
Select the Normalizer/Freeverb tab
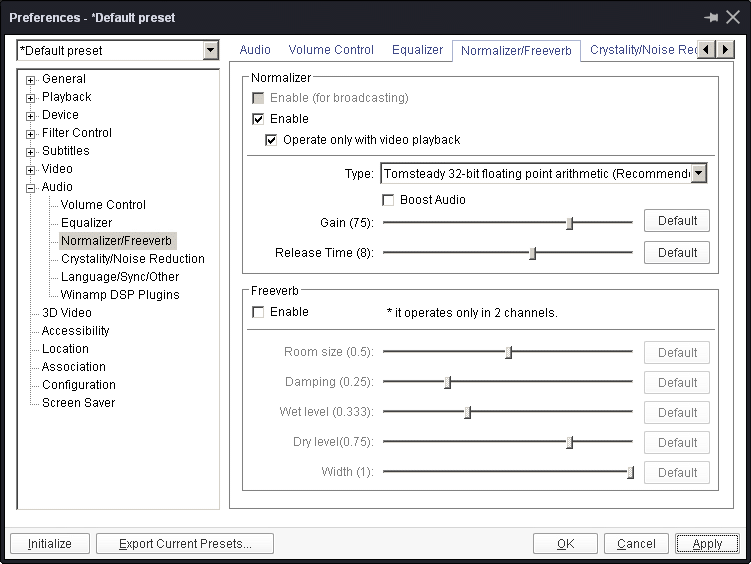[x=516, y=51]
